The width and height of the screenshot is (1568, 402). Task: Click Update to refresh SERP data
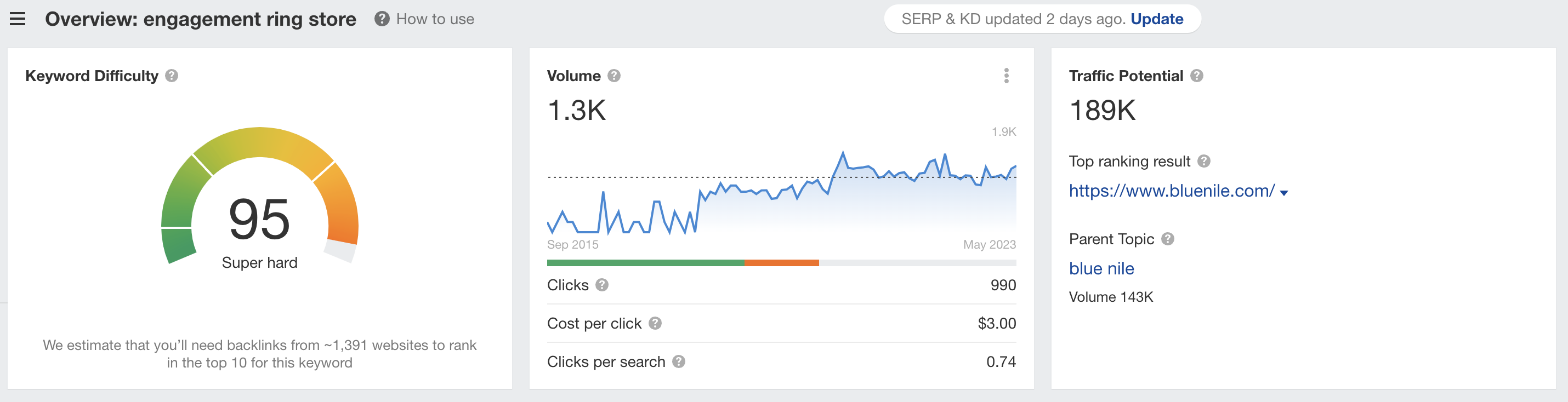(1156, 20)
